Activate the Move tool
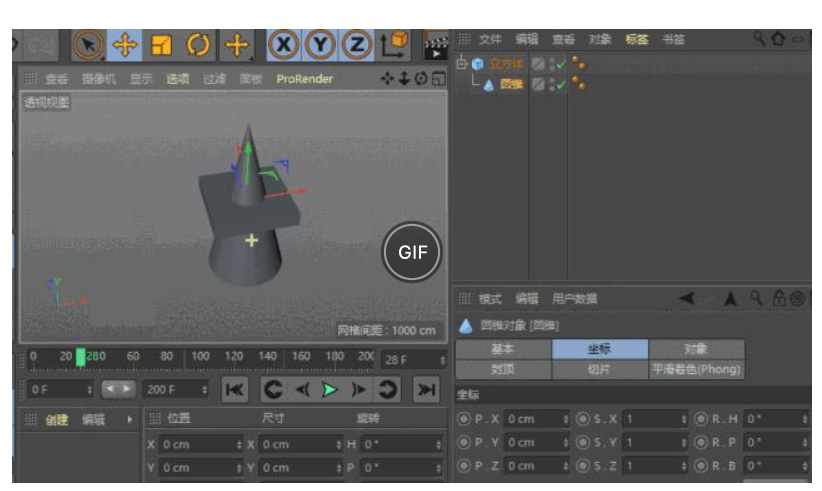Screen dimensions: 822x491 124,45
